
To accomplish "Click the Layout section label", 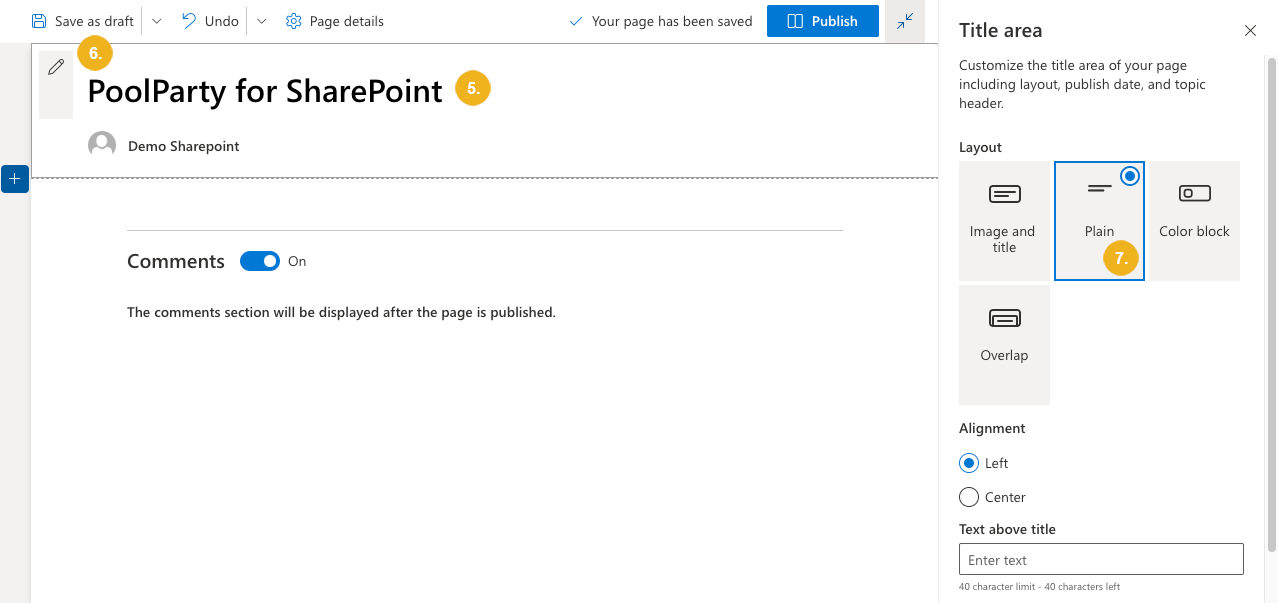I will coord(980,147).
